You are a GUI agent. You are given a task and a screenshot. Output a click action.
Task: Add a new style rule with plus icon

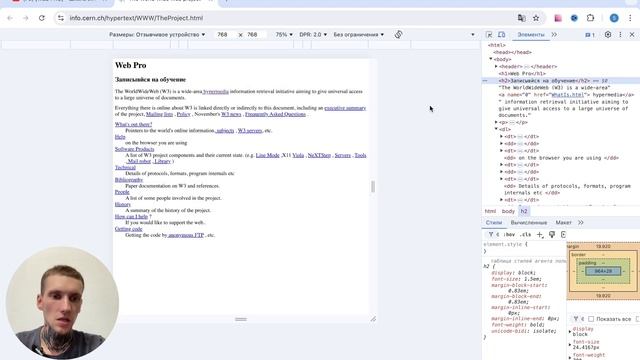tap(540, 234)
